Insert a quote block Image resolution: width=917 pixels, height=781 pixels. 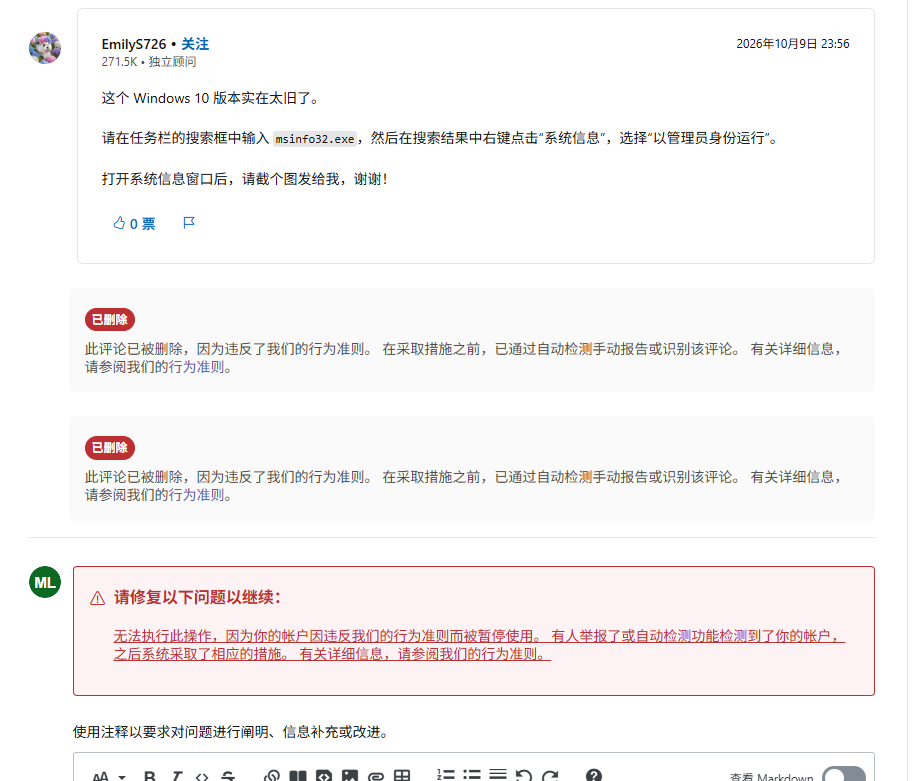click(x=298, y=776)
